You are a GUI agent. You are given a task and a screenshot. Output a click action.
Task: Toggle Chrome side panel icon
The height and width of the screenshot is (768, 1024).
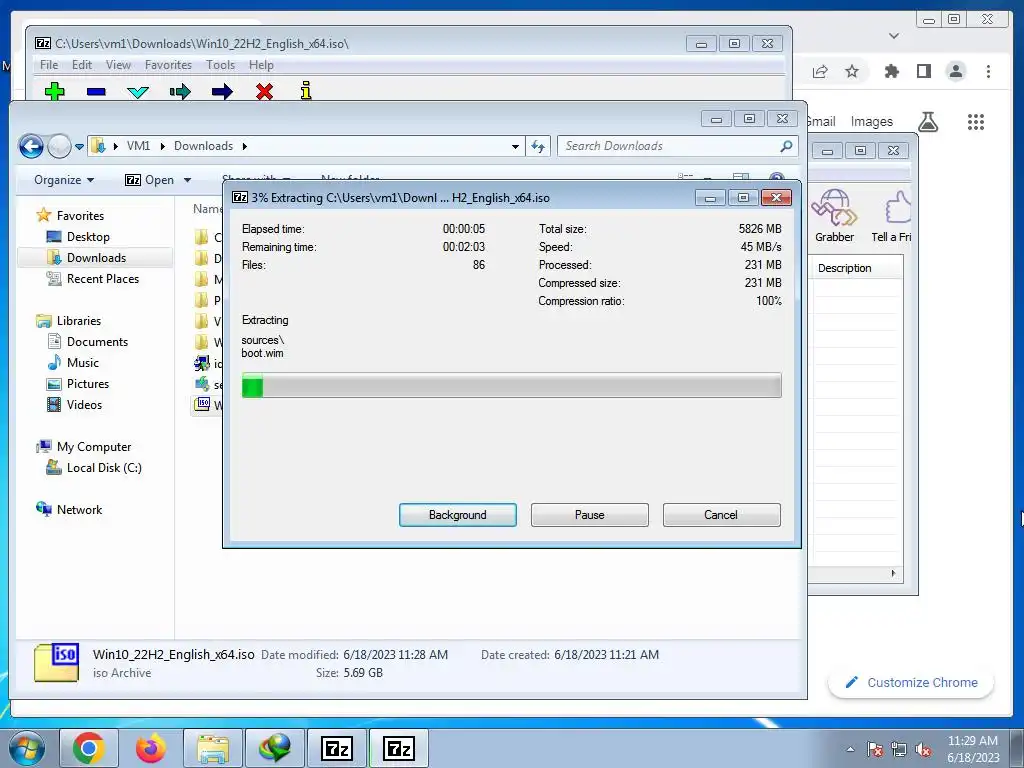pos(923,71)
